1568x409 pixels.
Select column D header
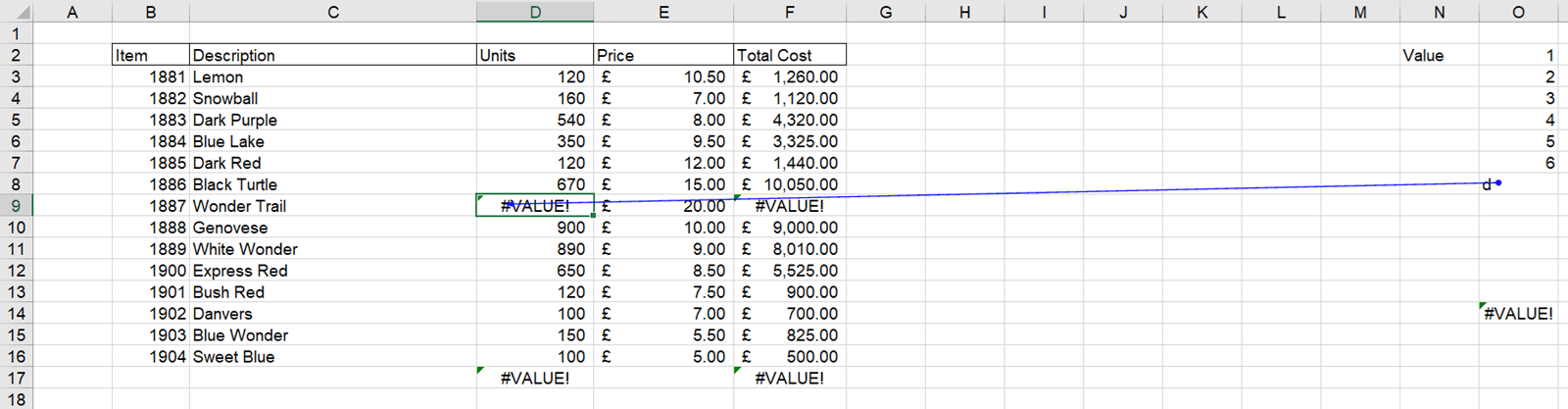click(x=534, y=12)
